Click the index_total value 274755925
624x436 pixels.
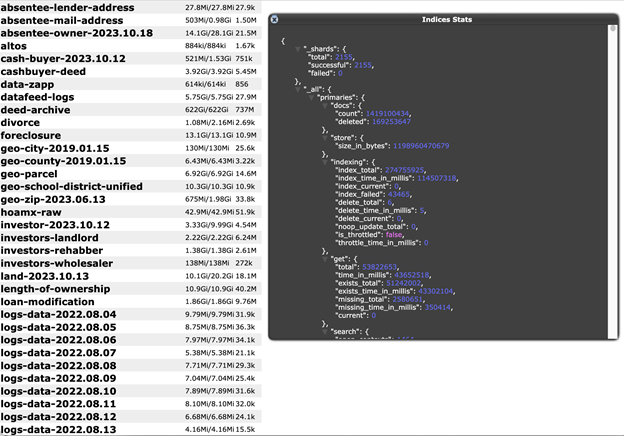tap(404, 170)
